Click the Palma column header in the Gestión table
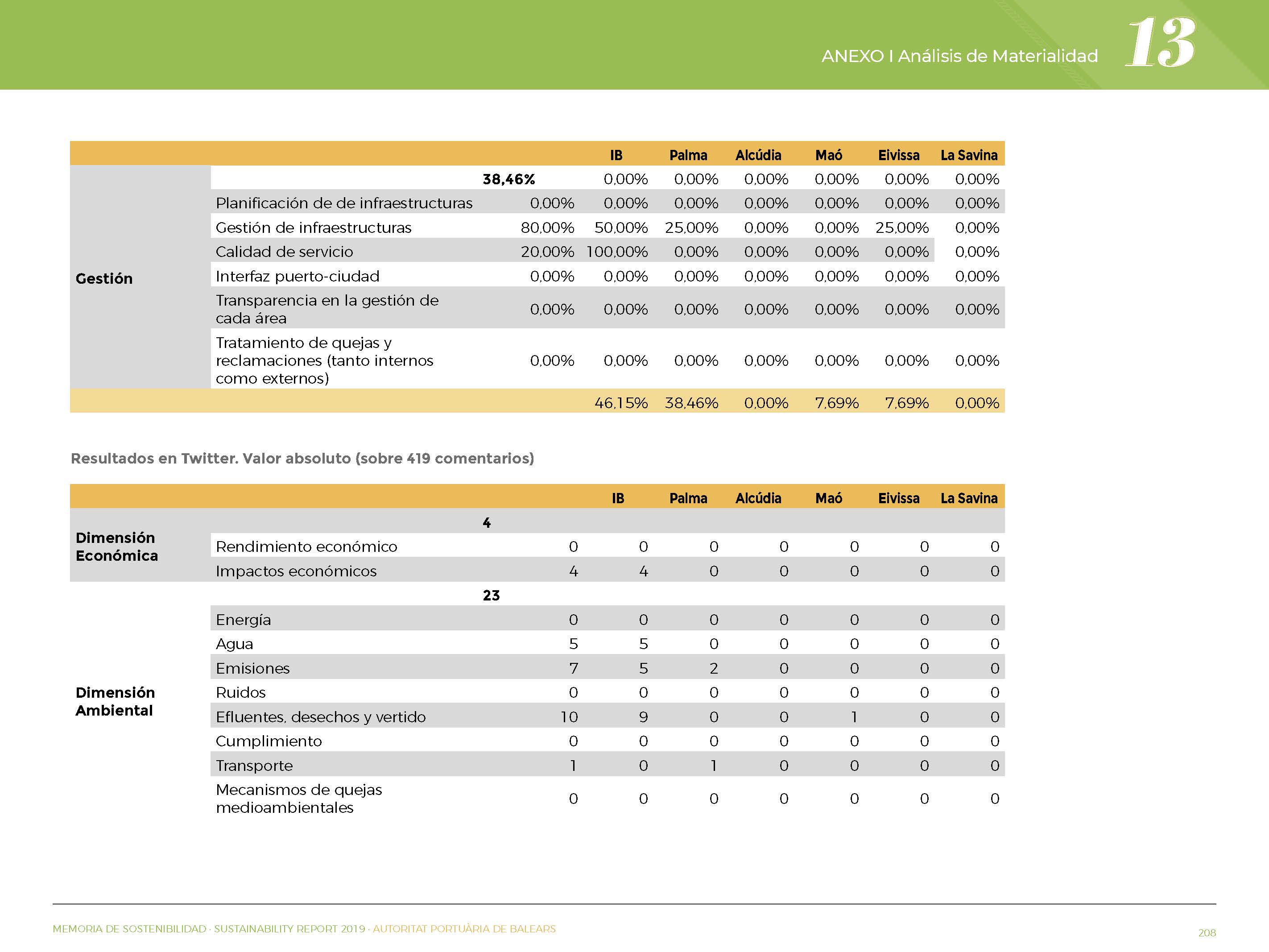Image resolution: width=1269 pixels, height=952 pixels. point(688,155)
